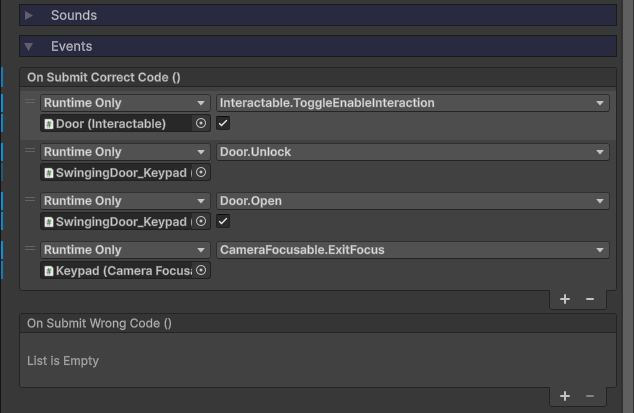The height and width of the screenshot is (413, 634).
Task: Uncheck the ToggleEnableInteraction boolean checkbox
Action: point(223,123)
